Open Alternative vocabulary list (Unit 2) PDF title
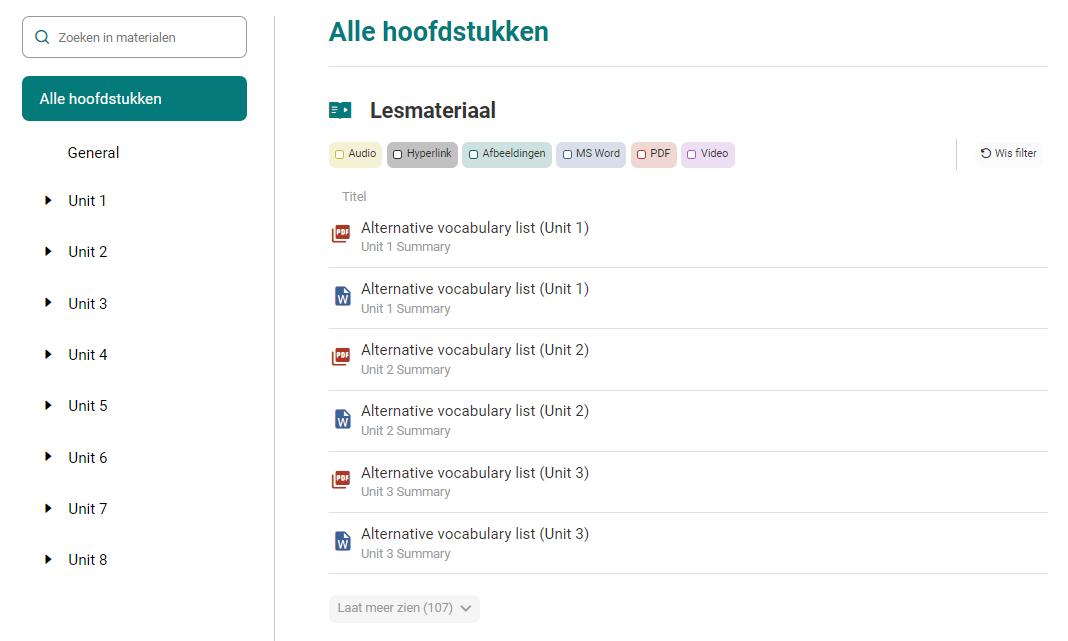1068x641 pixels. (475, 350)
